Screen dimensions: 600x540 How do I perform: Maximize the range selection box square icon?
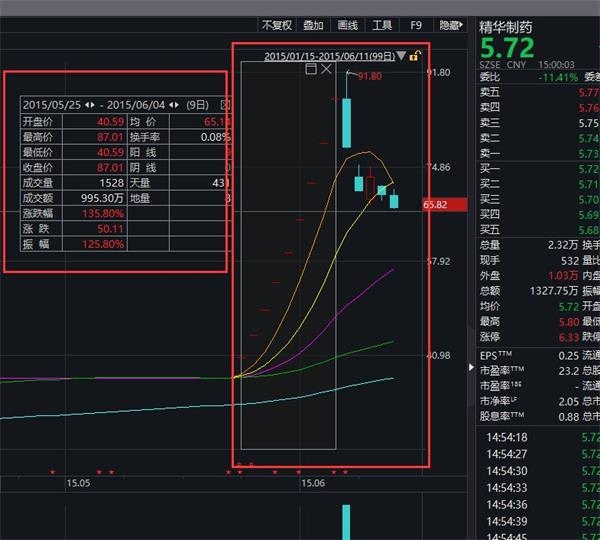tap(310, 70)
